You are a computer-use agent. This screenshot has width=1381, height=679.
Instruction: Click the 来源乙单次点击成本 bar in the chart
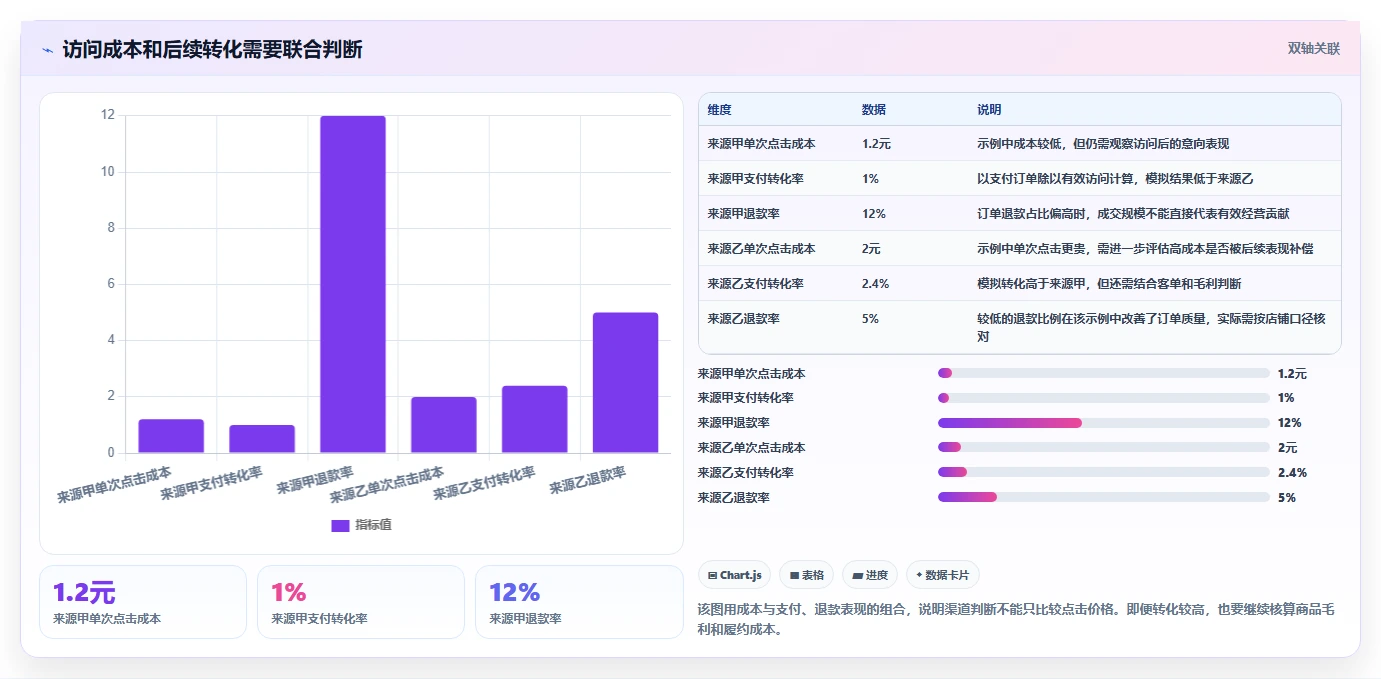[x=443, y=425]
